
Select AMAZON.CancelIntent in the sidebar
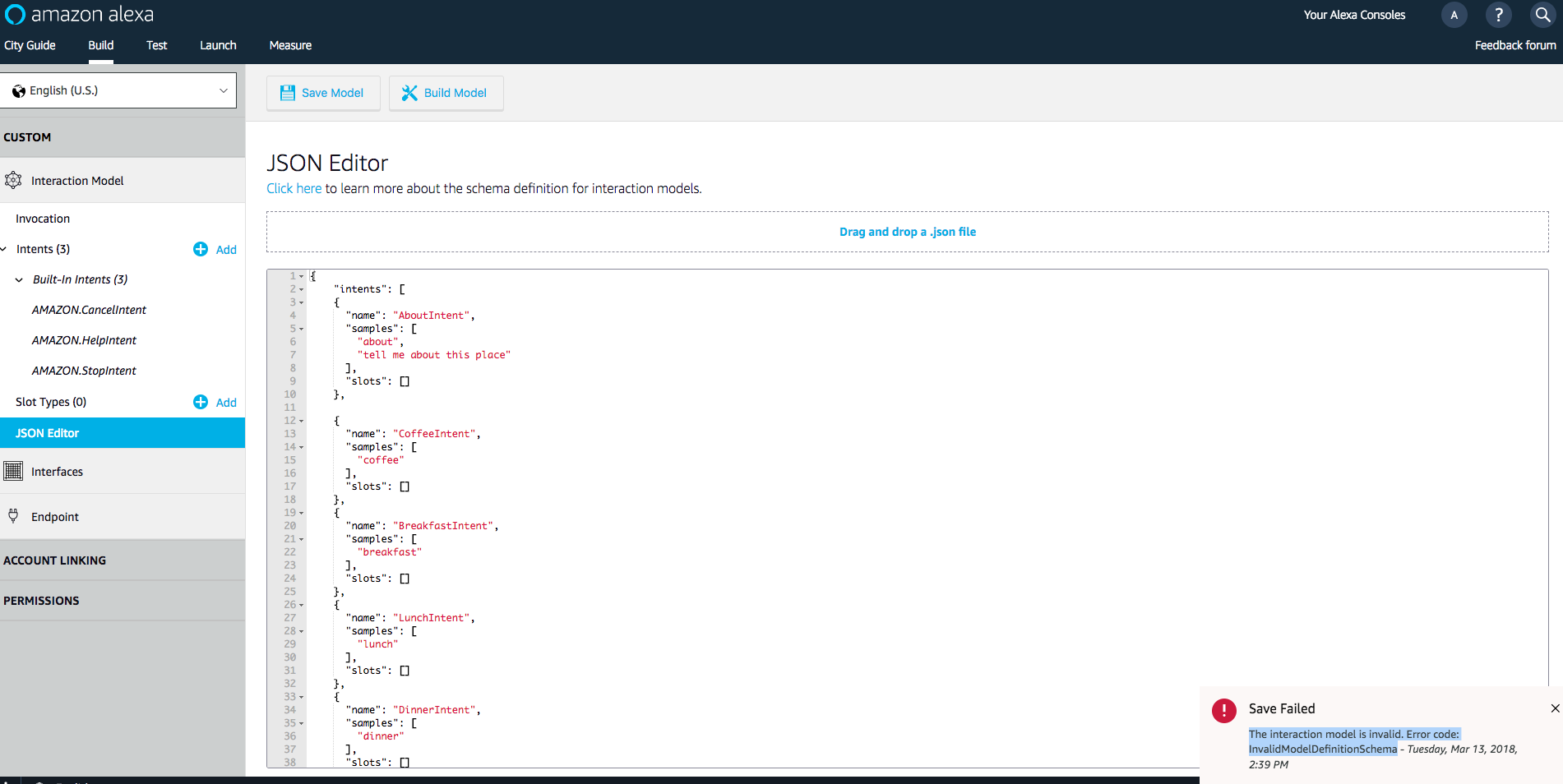click(89, 310)
